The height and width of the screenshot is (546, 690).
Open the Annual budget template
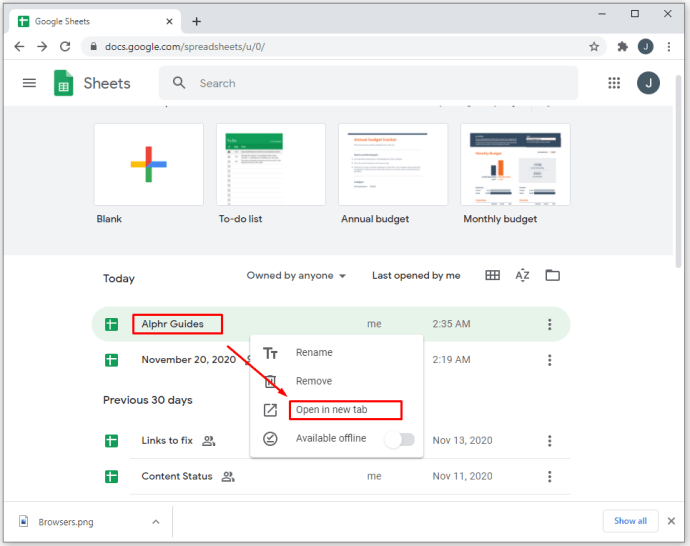pos(393,165)
